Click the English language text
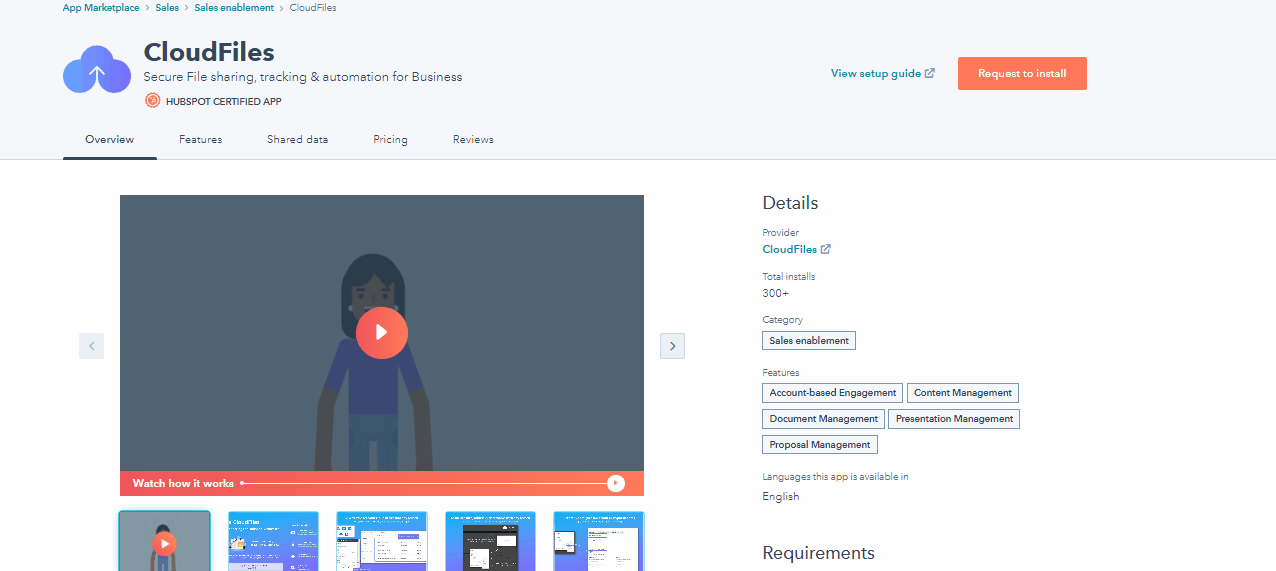 point(781,497)
